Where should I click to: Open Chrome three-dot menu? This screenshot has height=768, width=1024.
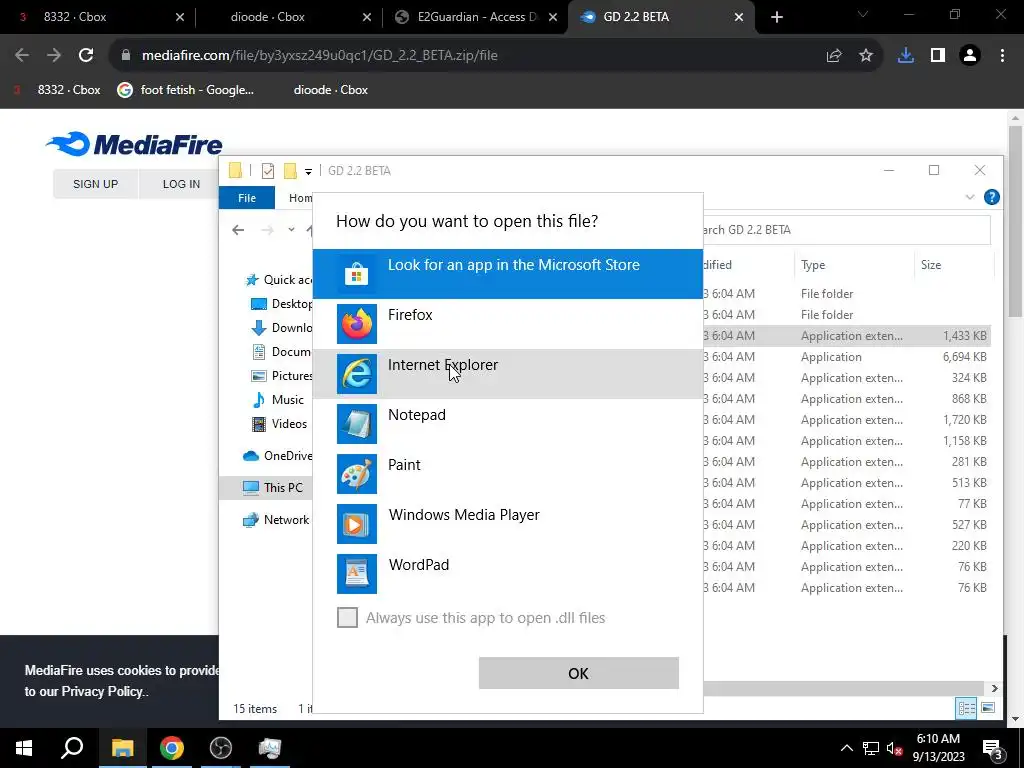[1002, 56]
